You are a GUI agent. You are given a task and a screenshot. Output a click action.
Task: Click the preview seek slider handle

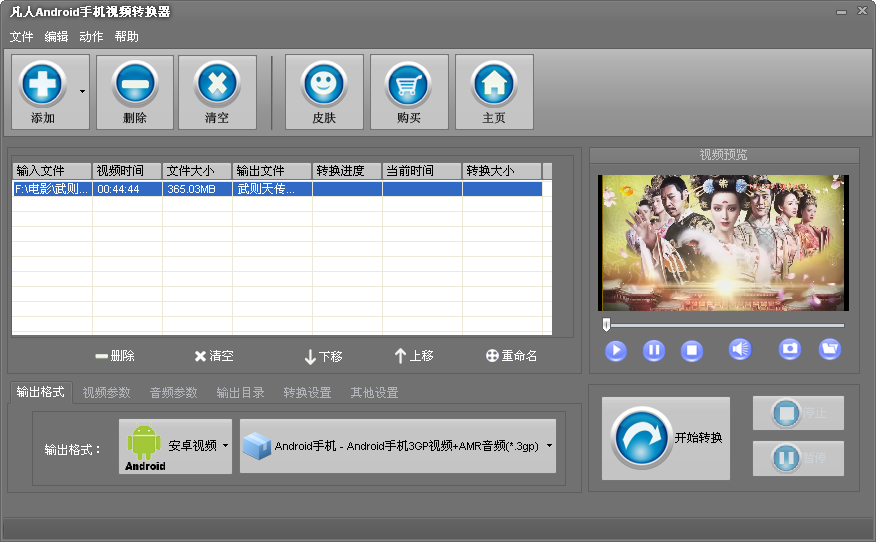[606, 325]
